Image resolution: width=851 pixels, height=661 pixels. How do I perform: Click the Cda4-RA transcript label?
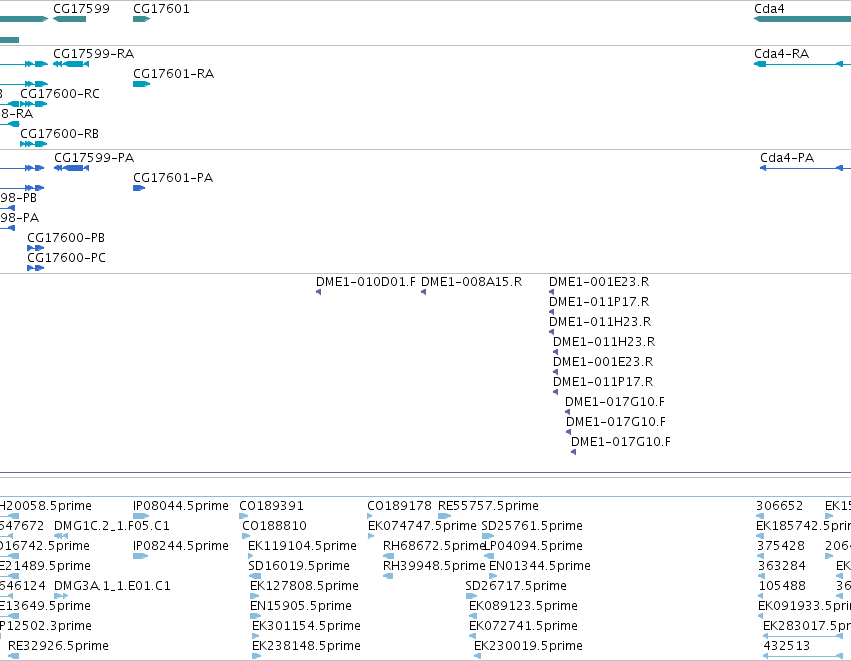pos(782,54)
